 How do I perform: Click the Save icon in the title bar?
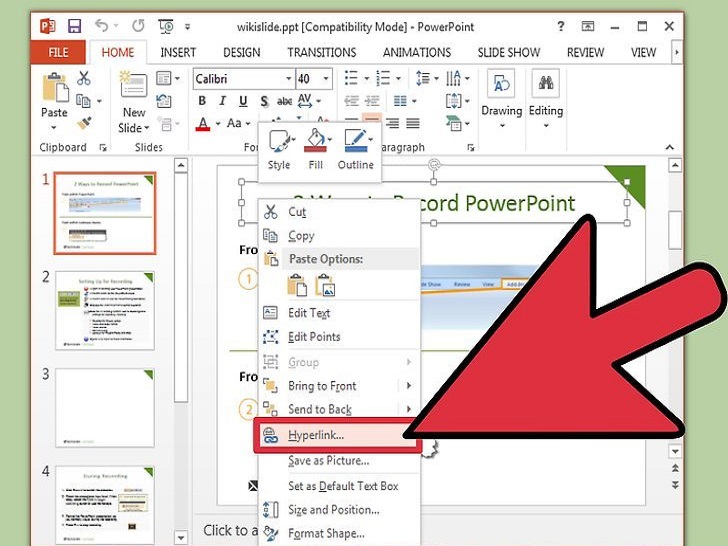point(74,26)
